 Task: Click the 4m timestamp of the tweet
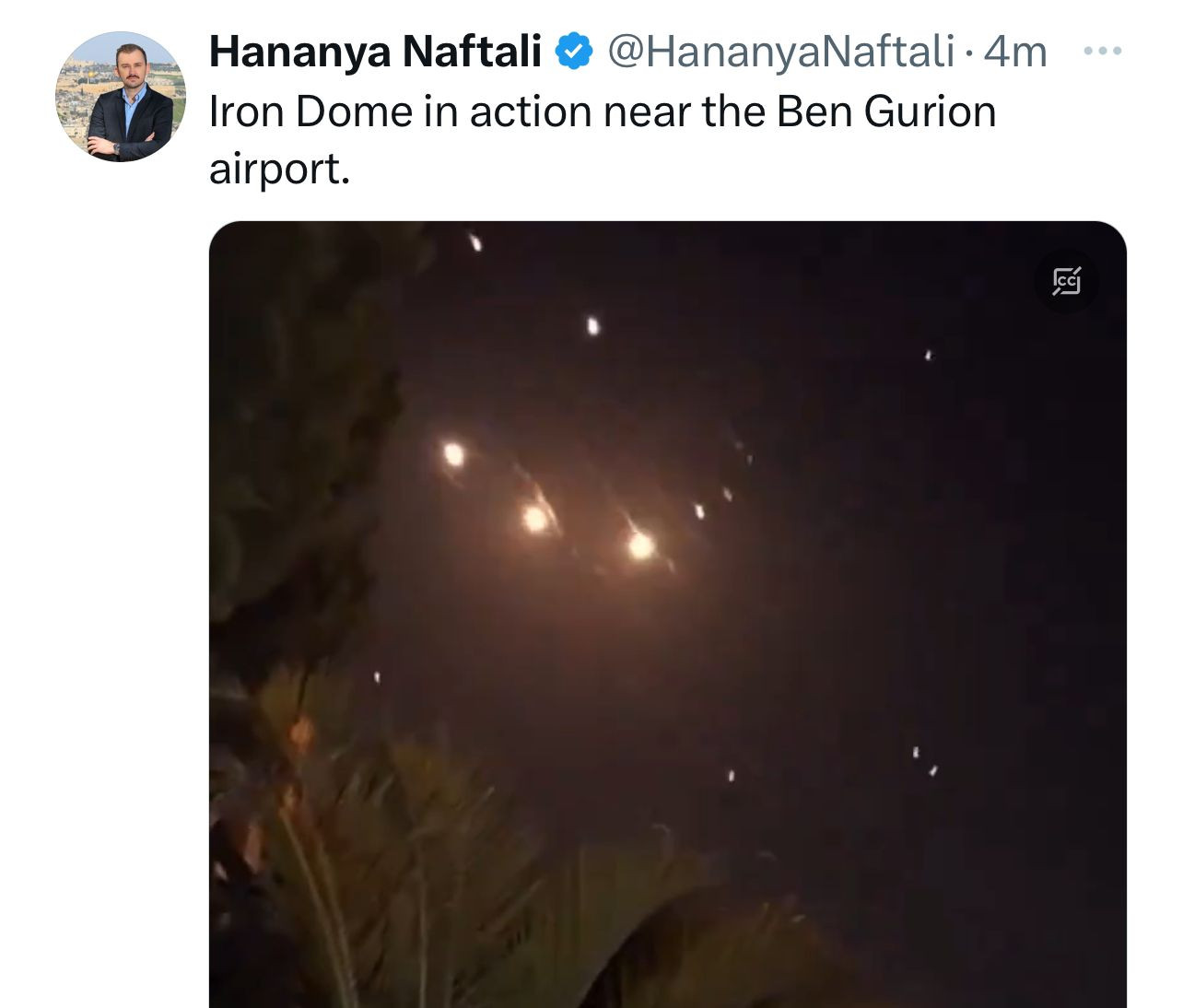click(1015, 53)
